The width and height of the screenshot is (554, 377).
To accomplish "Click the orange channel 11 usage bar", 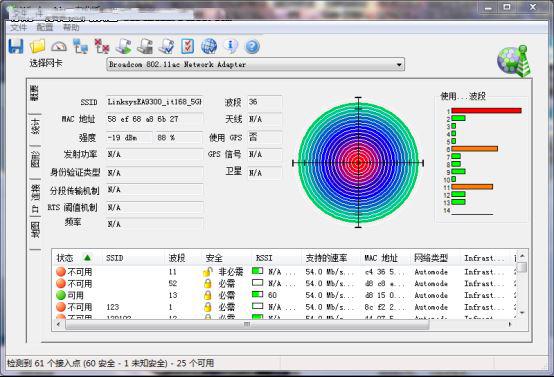I will point(472,187).
